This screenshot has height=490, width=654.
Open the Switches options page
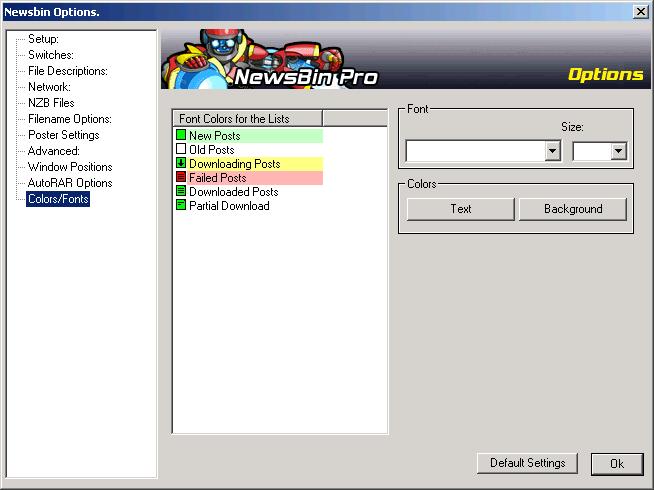50,55
